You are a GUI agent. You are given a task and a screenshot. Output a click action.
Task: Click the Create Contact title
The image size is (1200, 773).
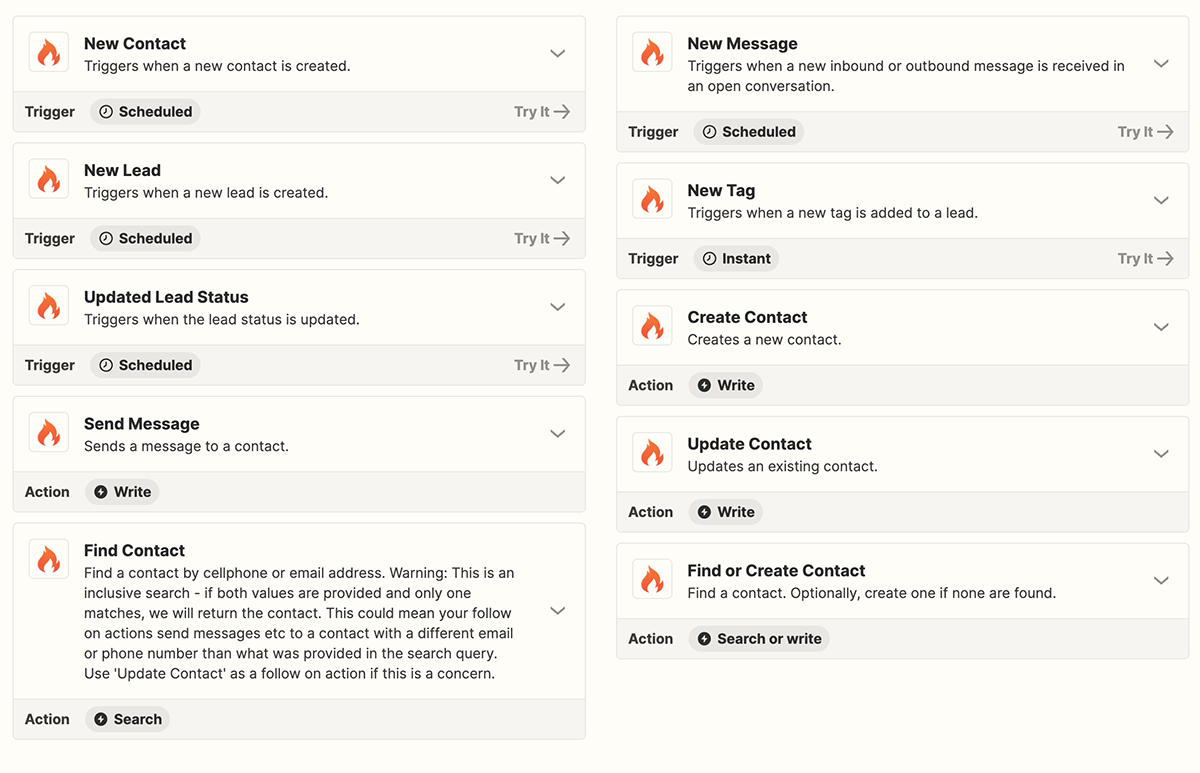(747, 317)
